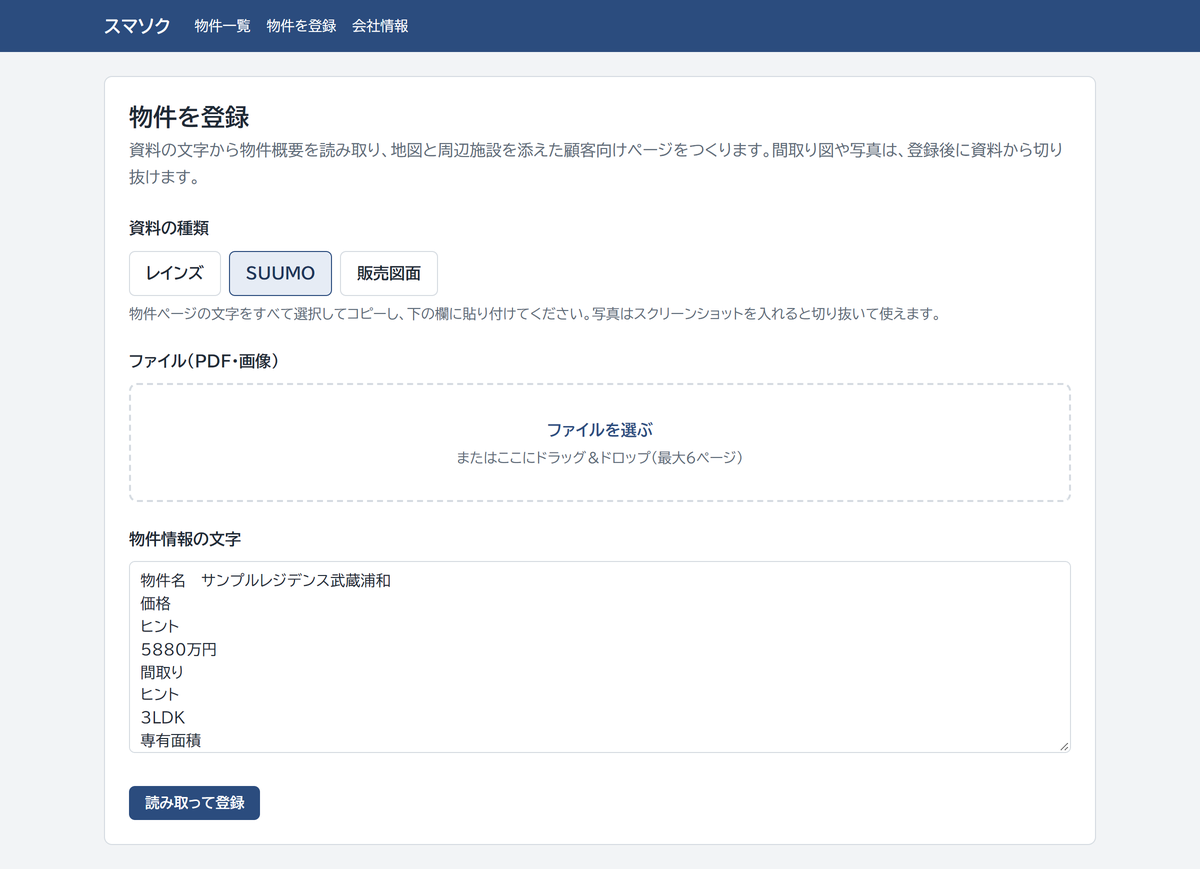Open 会社情報 in the navigation bar
The height and width of the screenshot is (869, 1200).
380,26
